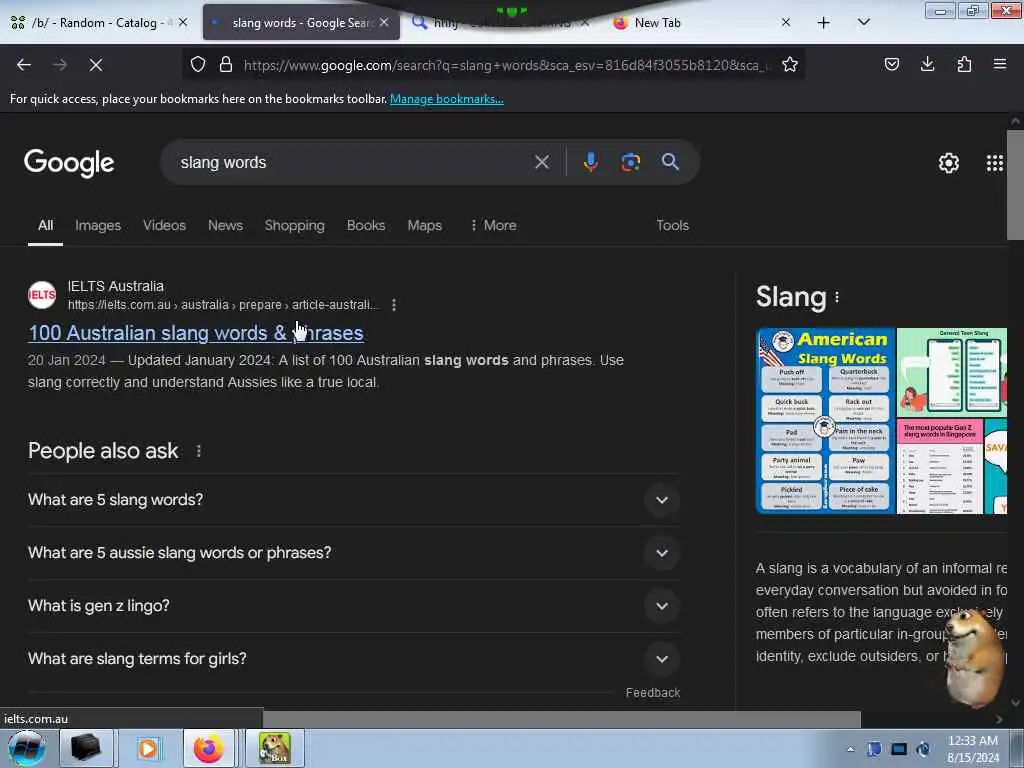Image resolution: width=1024 pixels, height=768 pixels.
Task: Open Slang panel three-dot menu
Action: coord(837,297)
